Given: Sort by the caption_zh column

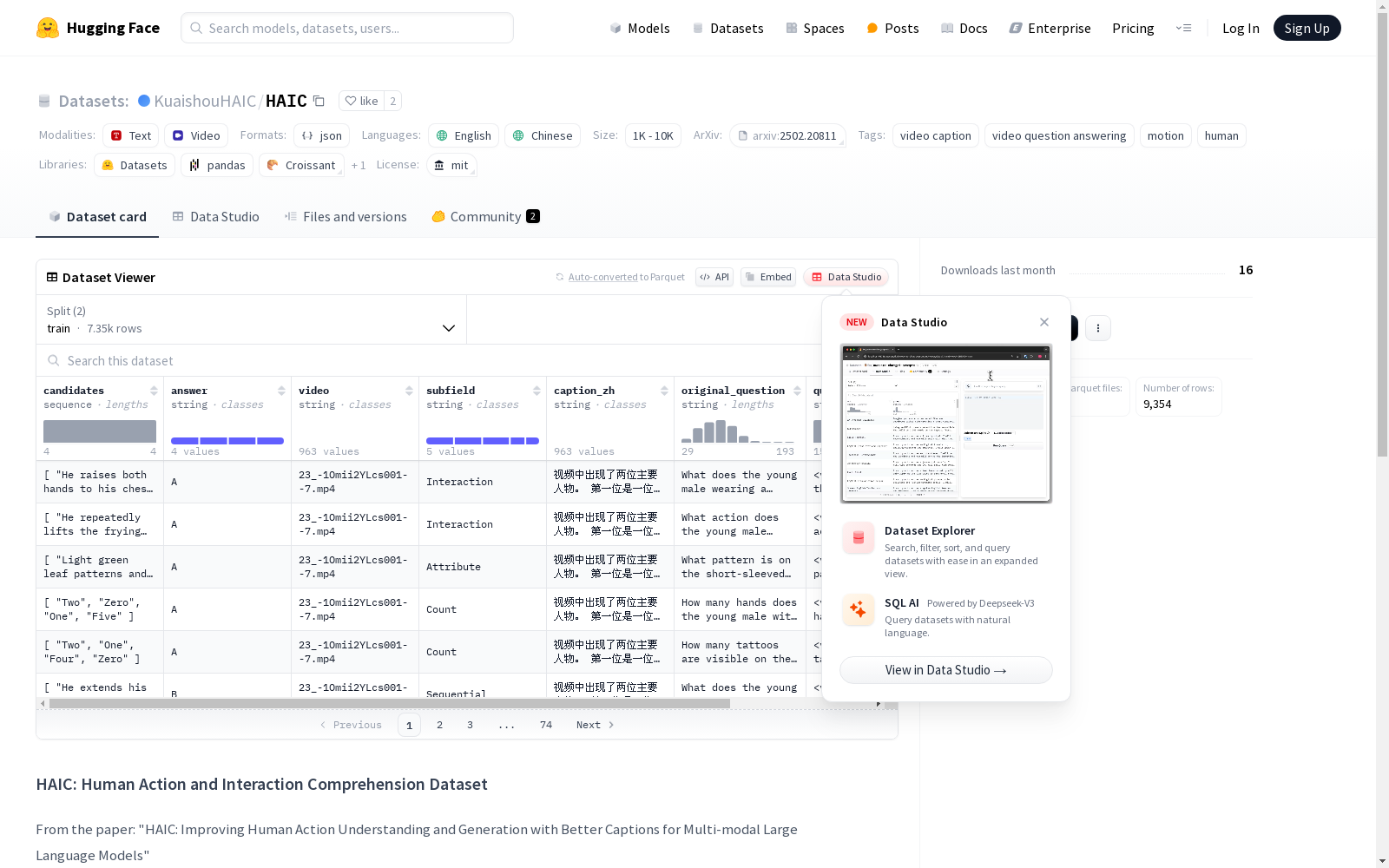Looking at the screenshot, I should (x=664, y=391).
